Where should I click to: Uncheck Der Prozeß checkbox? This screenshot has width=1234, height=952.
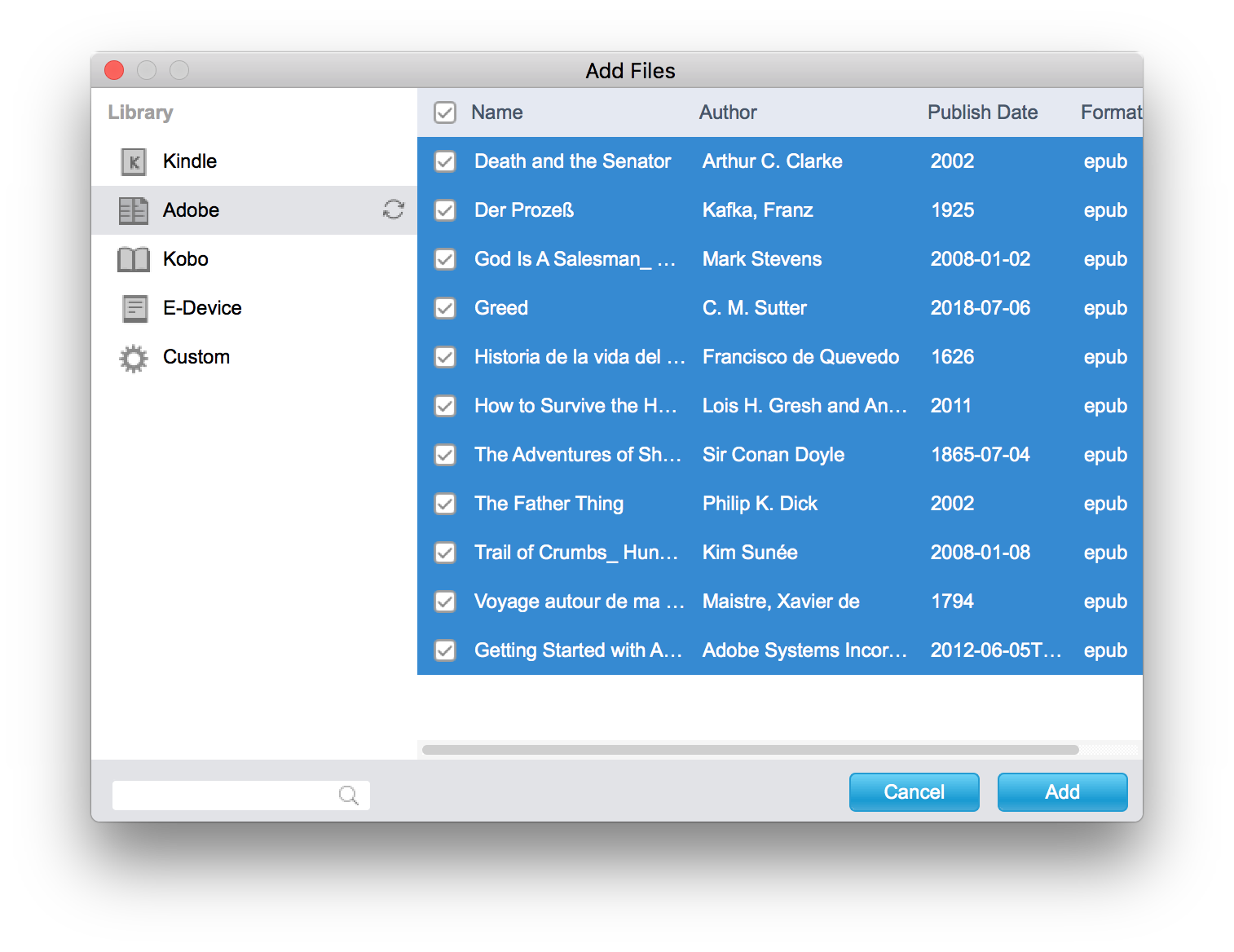coord(445,210)
